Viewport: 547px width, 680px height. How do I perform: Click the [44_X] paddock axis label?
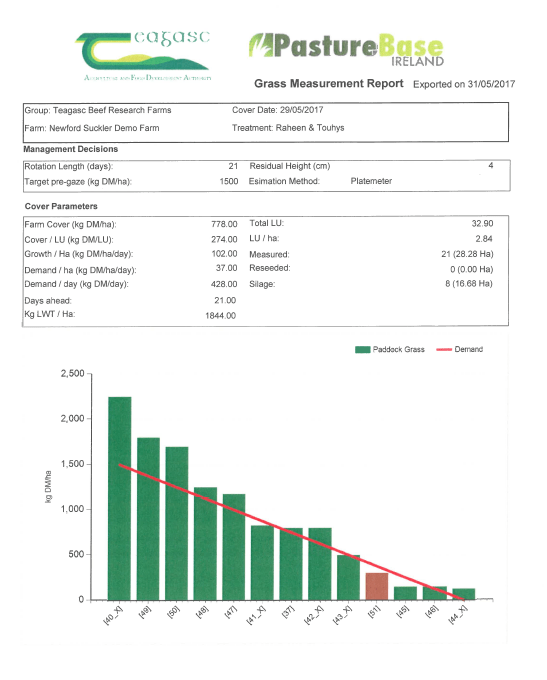pos(458,615)
